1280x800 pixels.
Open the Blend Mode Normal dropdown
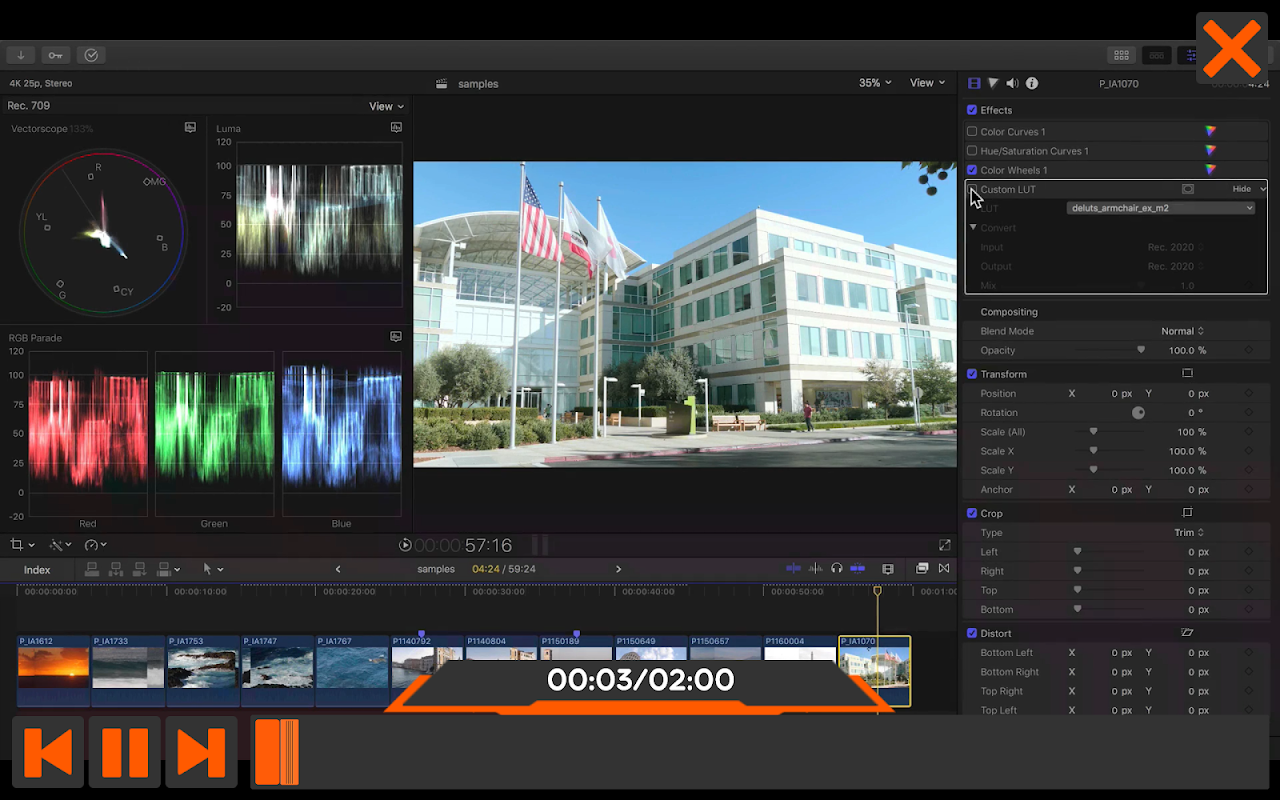point(1182,331)
